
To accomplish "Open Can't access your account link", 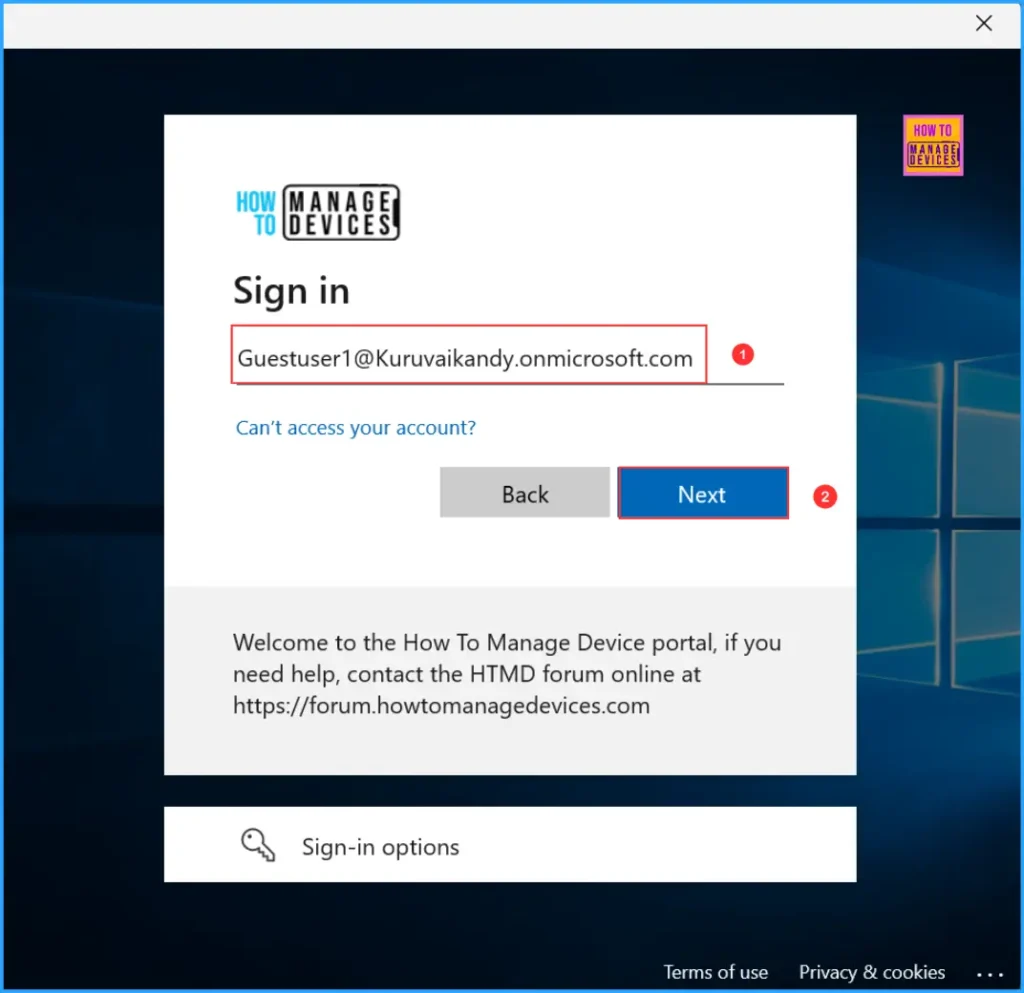I will [355, 427].
